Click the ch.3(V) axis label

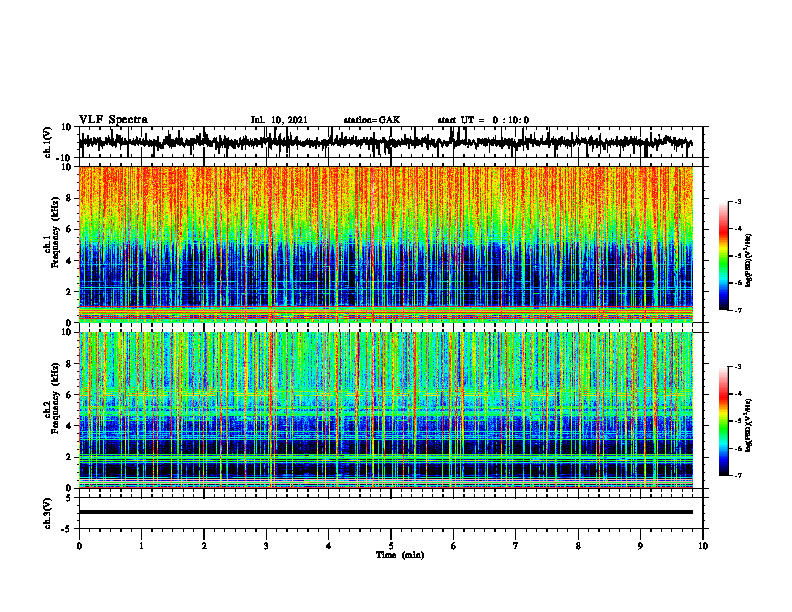click(x=48, y=513)
